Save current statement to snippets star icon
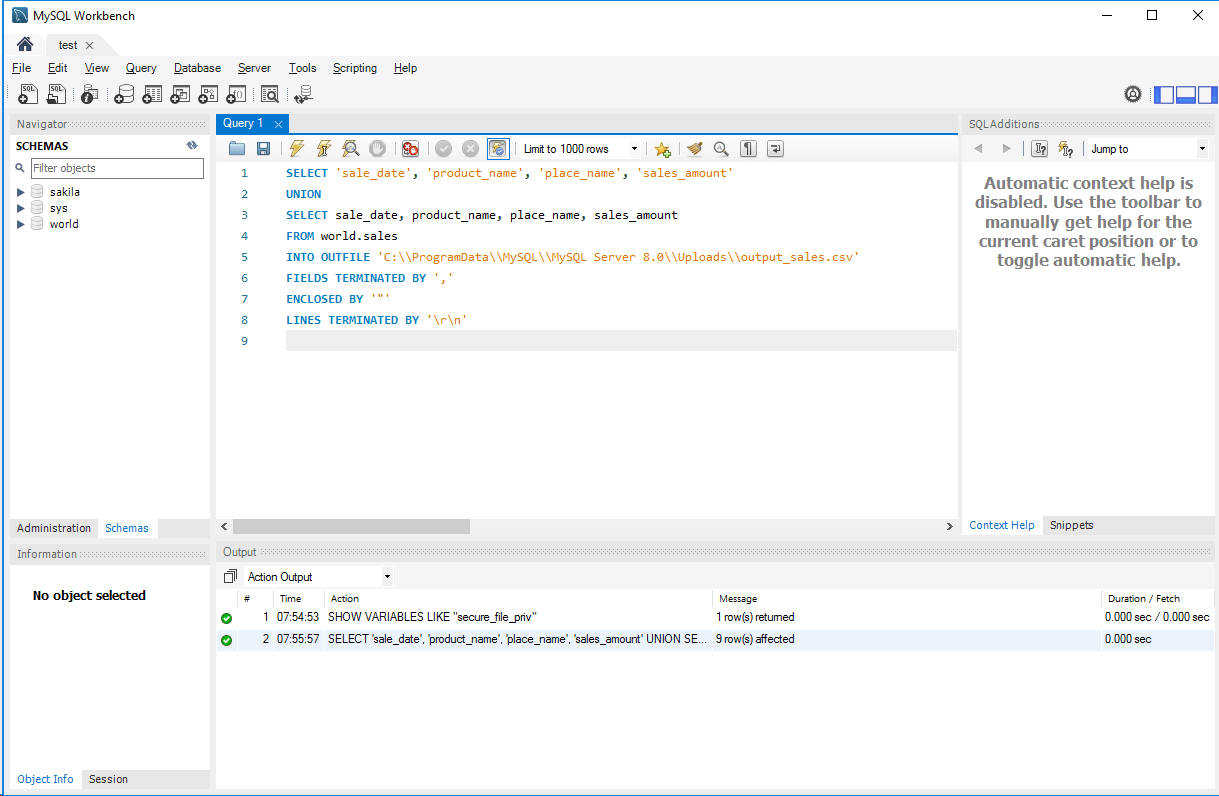Viewport: 1219px width, 796px height. coord(662,149)
